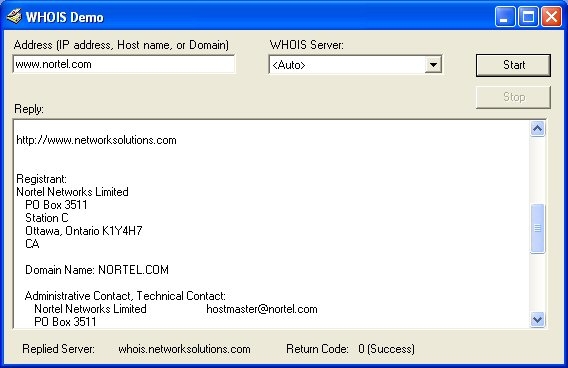
Task: Click the scroll down arrow in Reply box
Action: point(538,320)
